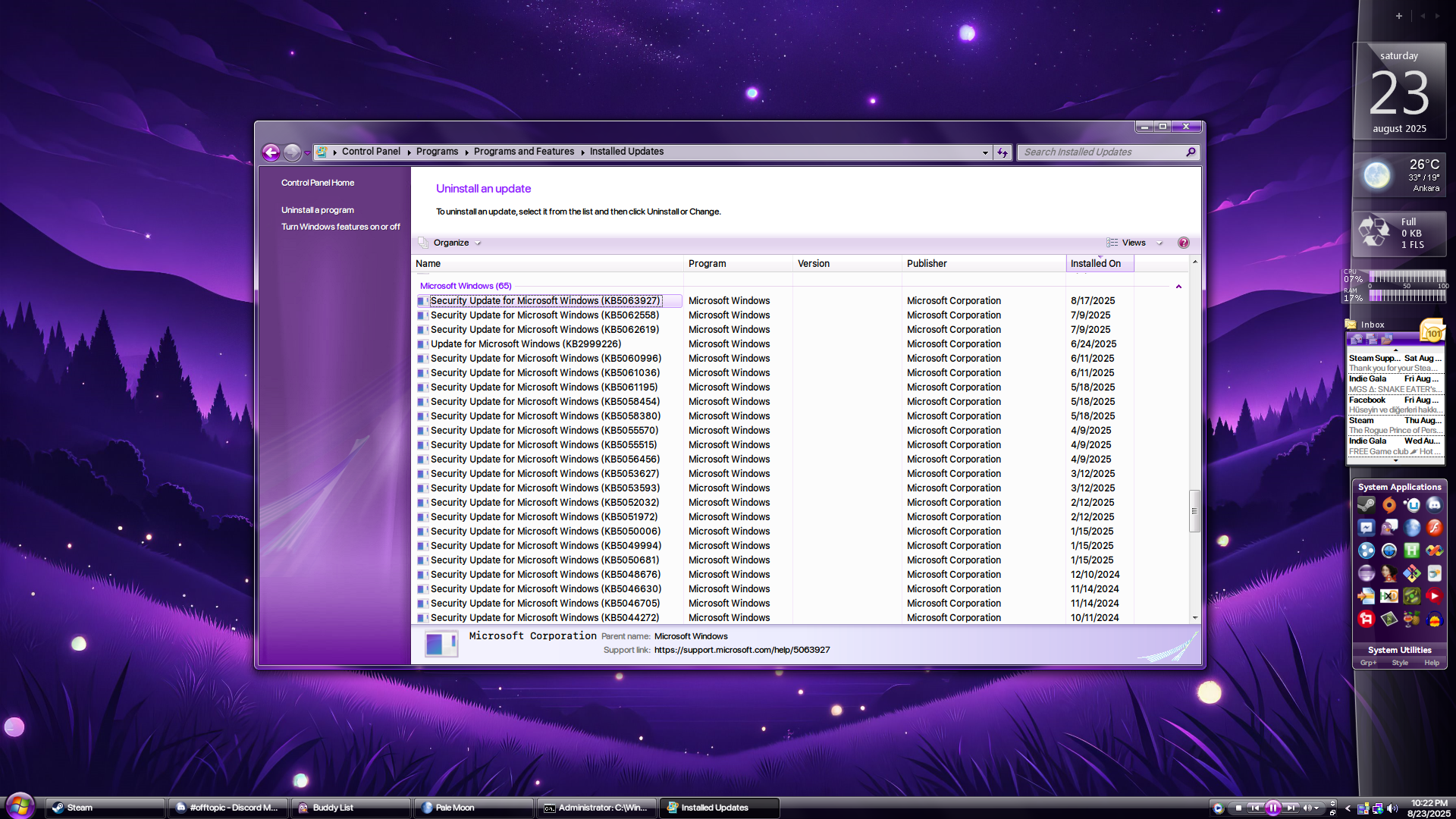Open the purple Help question-mark icon

tap(1183, 243)
